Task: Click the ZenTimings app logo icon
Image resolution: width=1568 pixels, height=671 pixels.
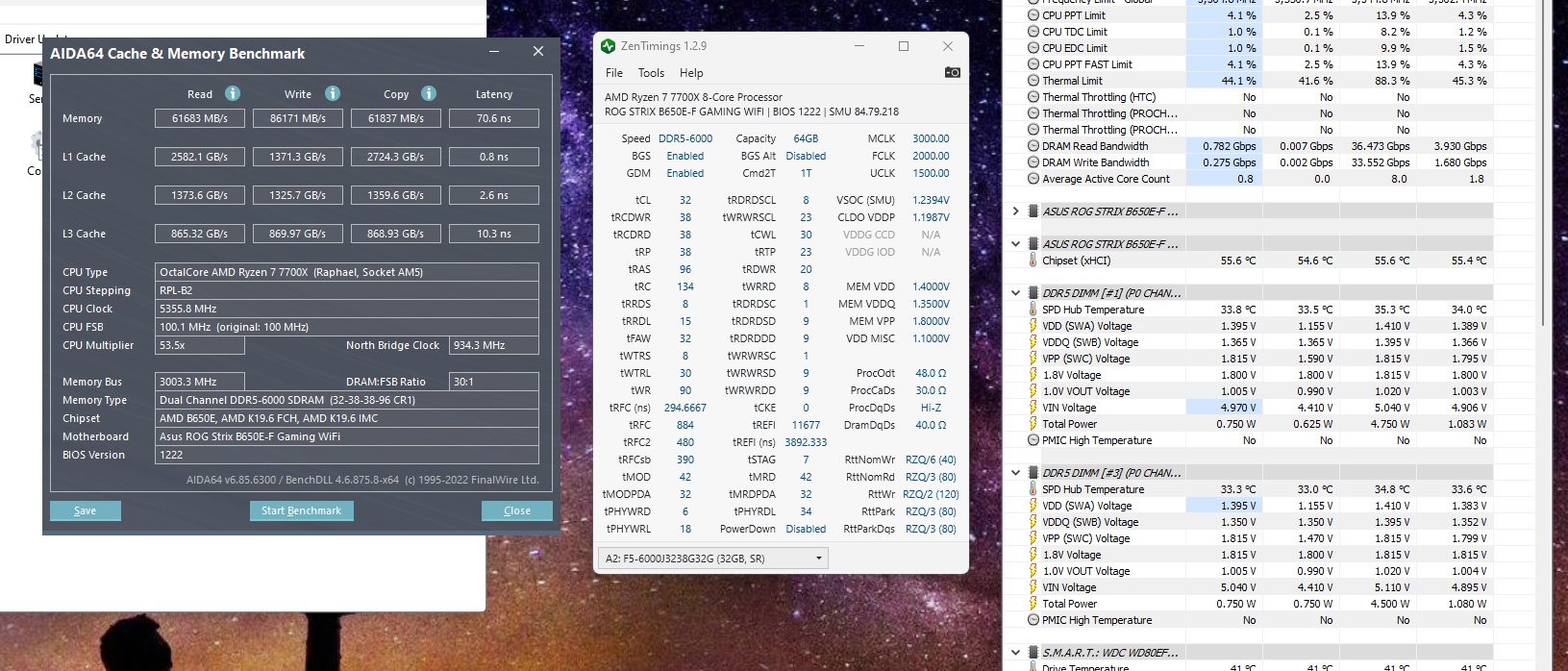Action: click(608, 46)
